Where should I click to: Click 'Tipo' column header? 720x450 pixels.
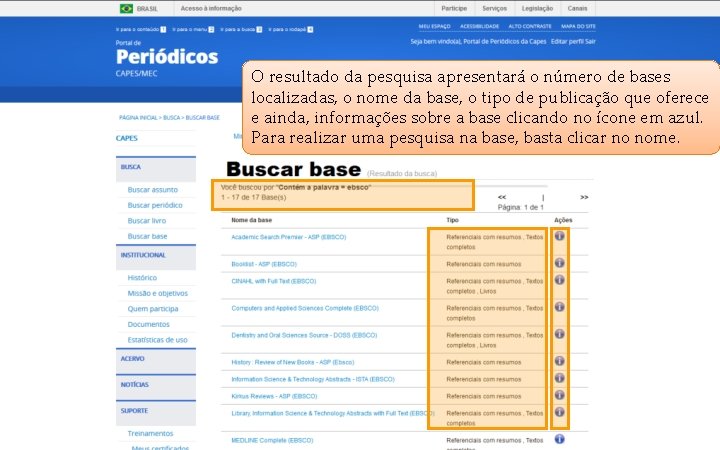pos(452,220)
